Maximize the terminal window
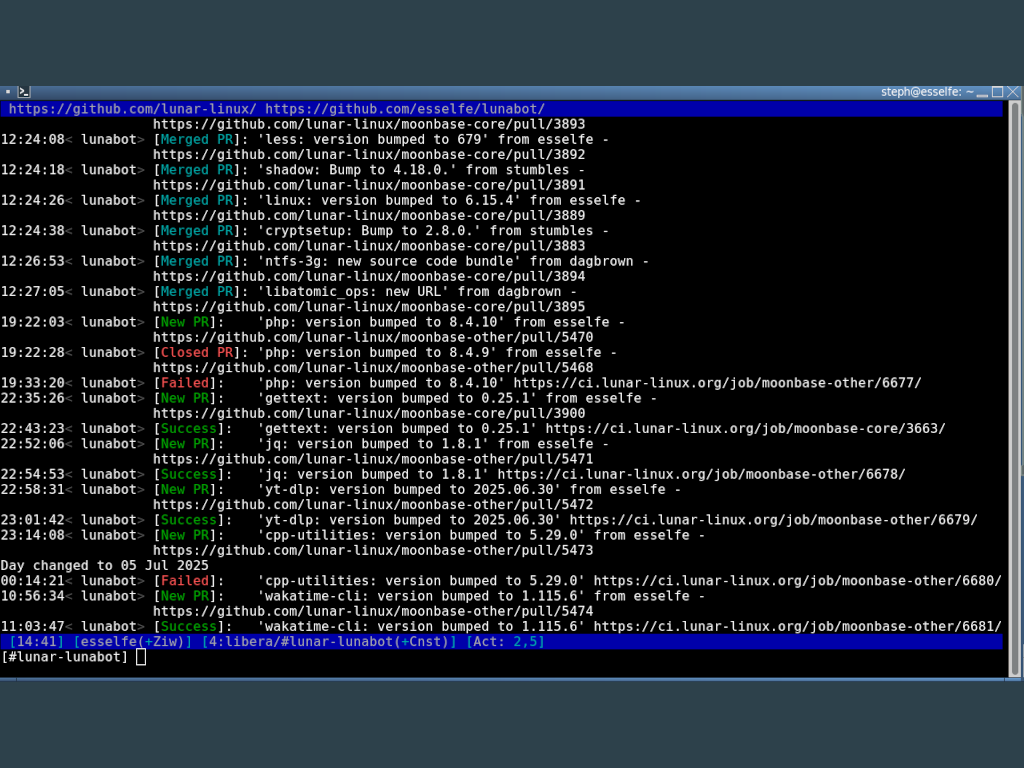This screenshot has width=1024, height=768. pyautogui.click(x=997, y=92)
